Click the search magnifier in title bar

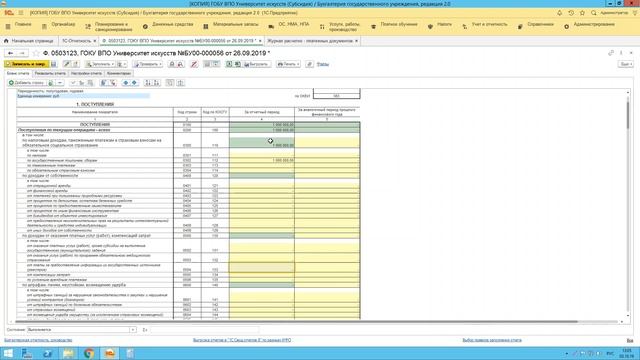point(593,13)
